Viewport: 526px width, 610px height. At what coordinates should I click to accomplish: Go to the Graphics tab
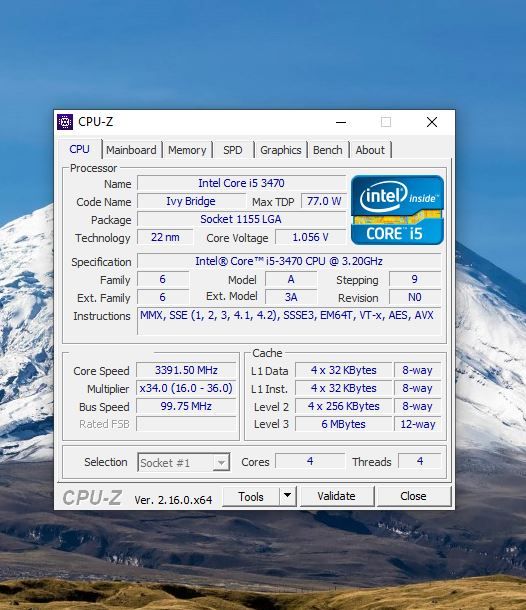[281, 150]
